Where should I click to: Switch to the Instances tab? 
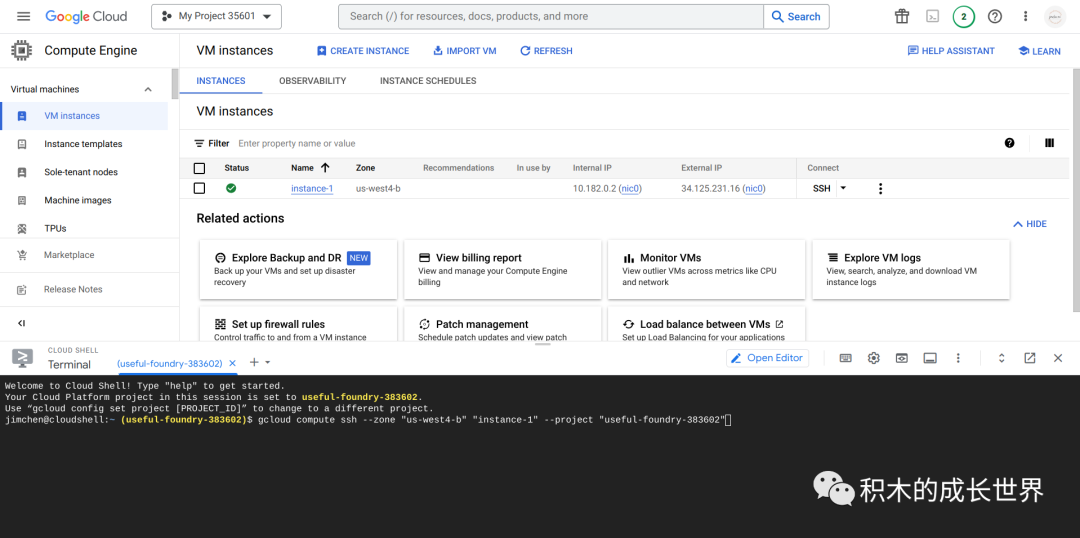point(220,81)
